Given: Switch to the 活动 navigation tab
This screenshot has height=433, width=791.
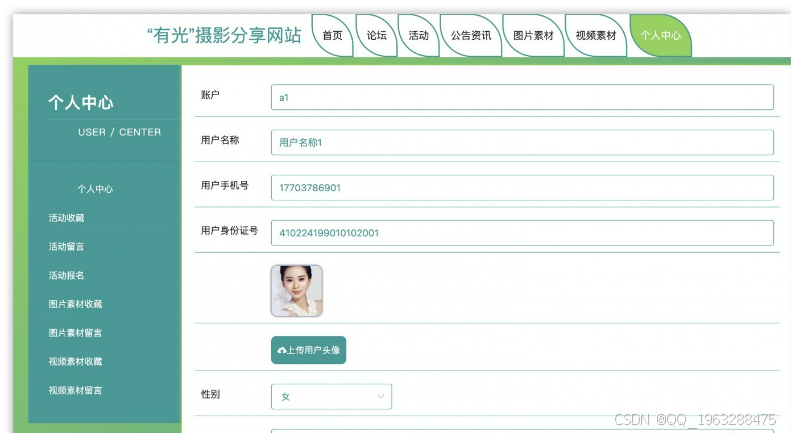Looking at the screenshot, I should [x=418, y=35].
